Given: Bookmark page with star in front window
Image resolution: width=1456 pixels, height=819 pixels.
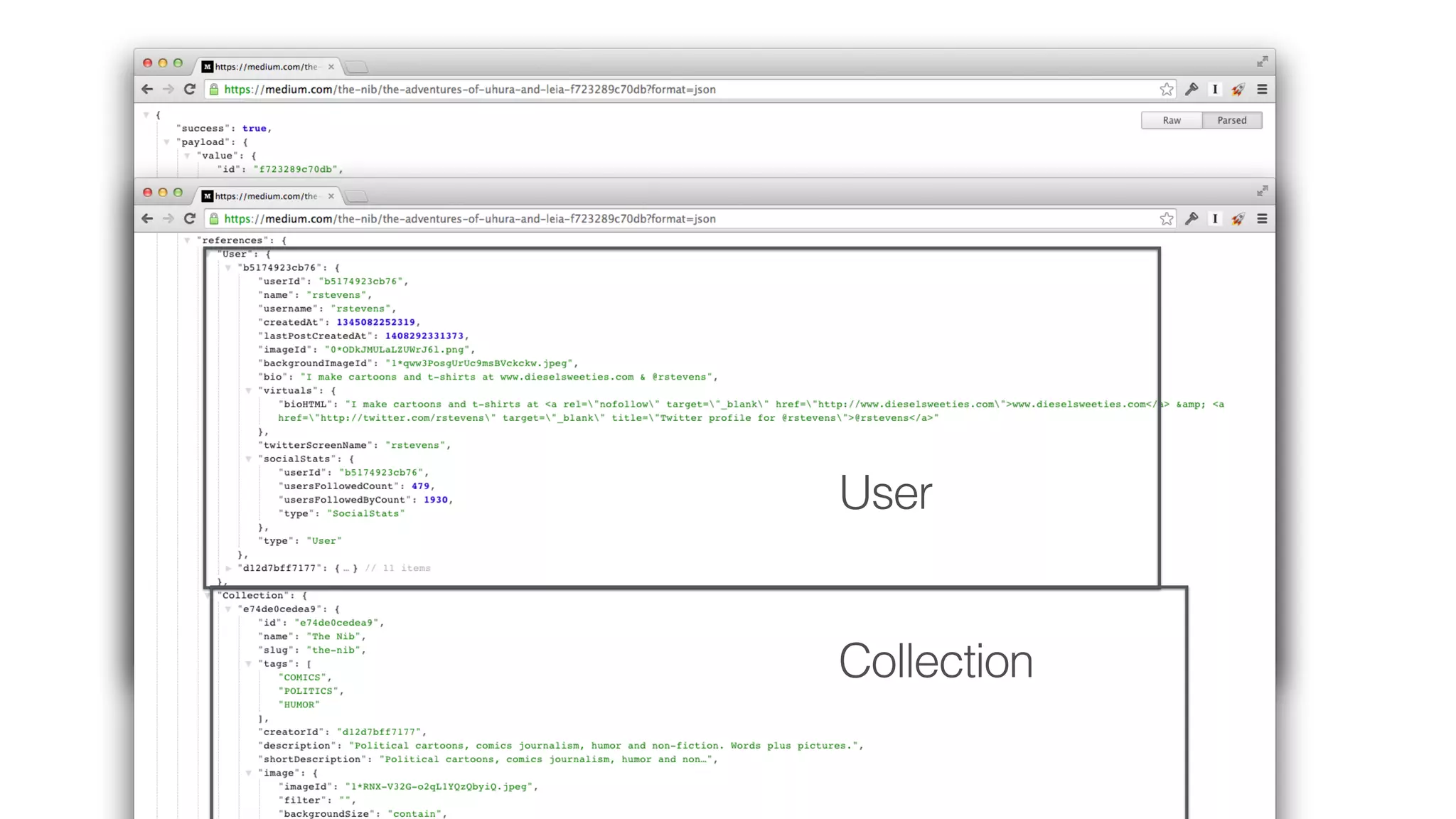Looking at the screenshot, I should coord(1167,218).
